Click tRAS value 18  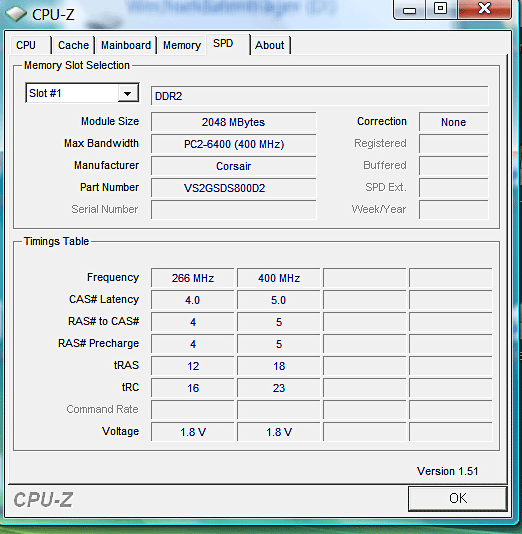(x=279, y=366)
